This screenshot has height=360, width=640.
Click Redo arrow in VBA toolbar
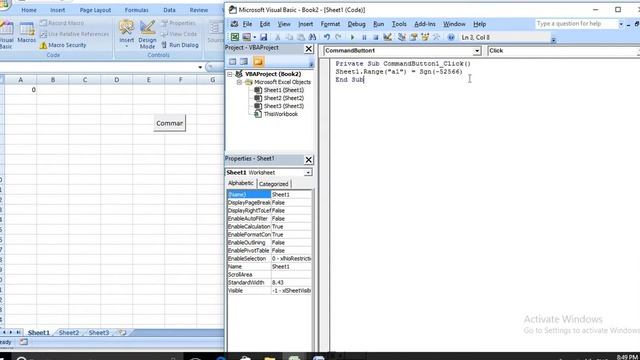point(338,37)
